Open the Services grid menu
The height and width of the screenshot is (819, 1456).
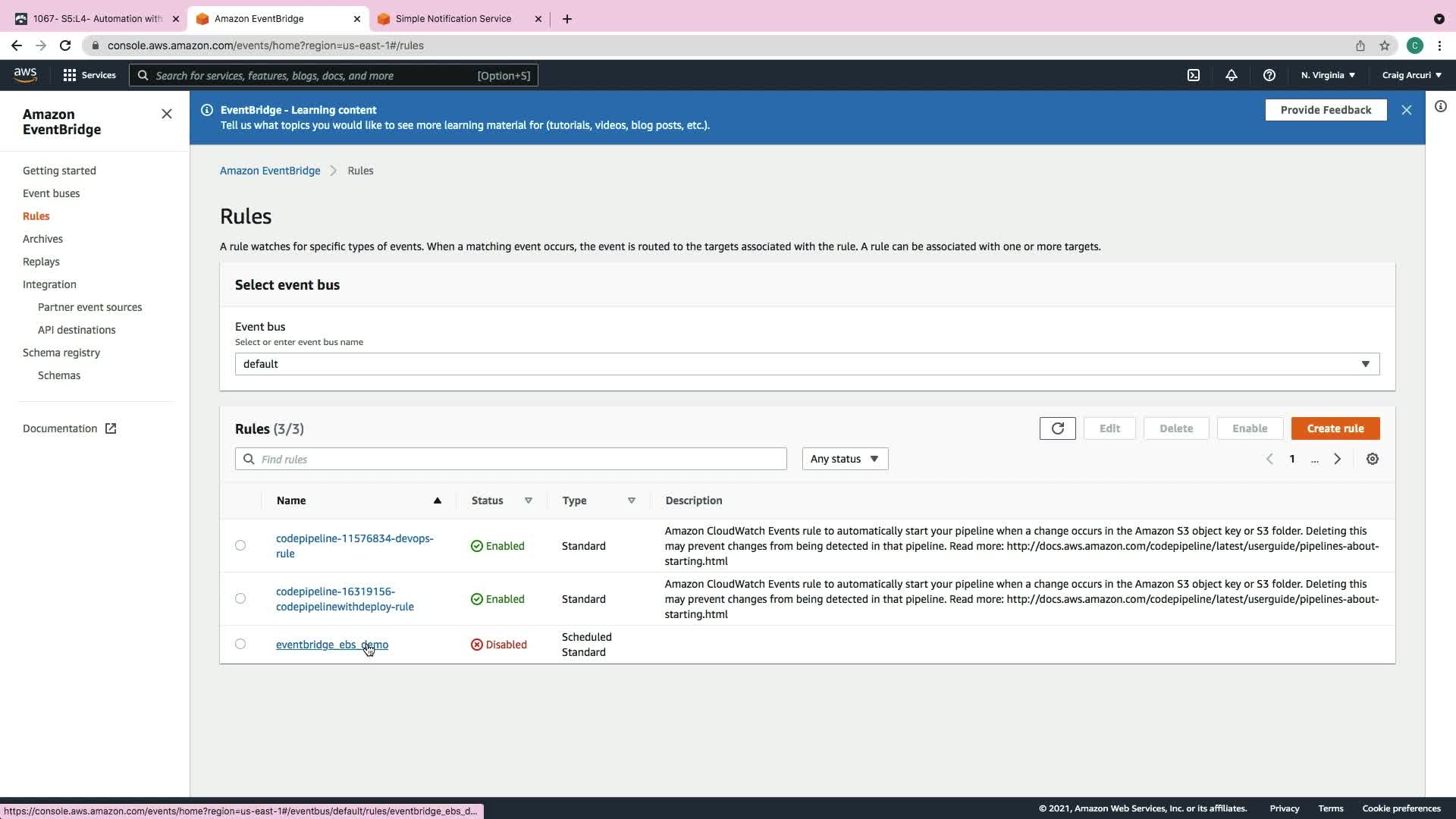click(89, 75)
